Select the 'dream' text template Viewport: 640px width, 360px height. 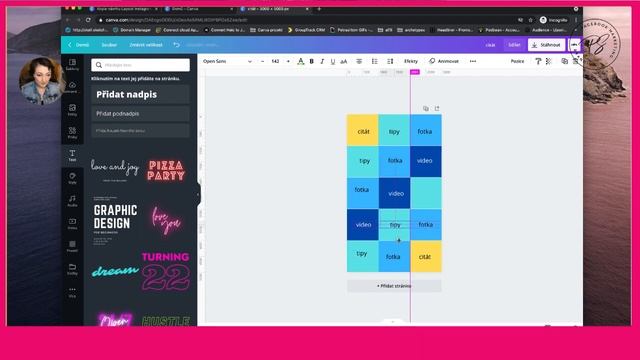point(115,271)
